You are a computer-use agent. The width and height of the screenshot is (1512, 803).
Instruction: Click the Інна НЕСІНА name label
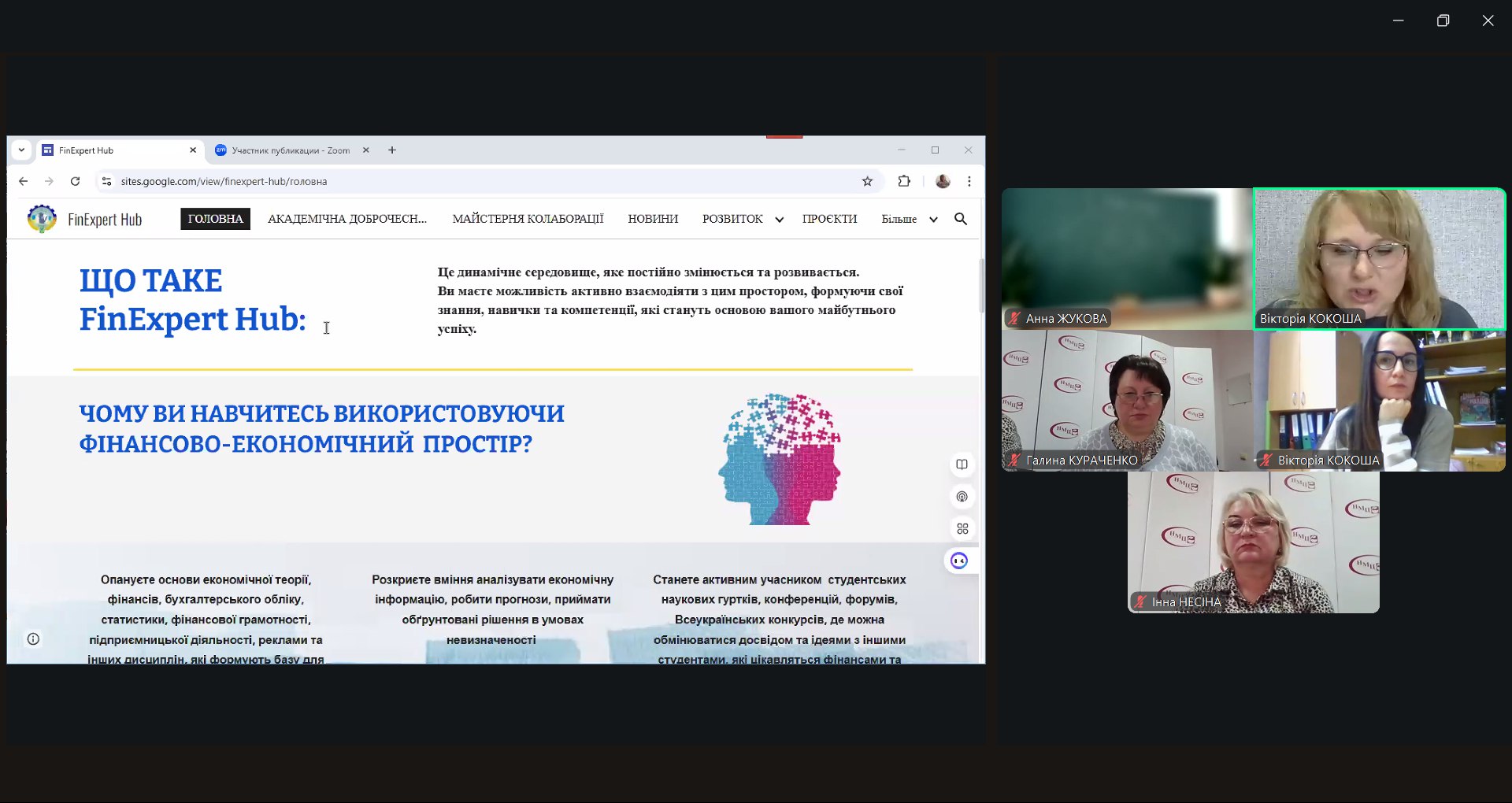(1186, 602)
